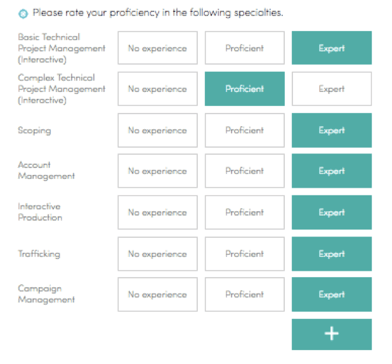392x364 pixels.
Task: Choose Proficient for Basic Technical Project Management
Action: click(x=245, y=48)
